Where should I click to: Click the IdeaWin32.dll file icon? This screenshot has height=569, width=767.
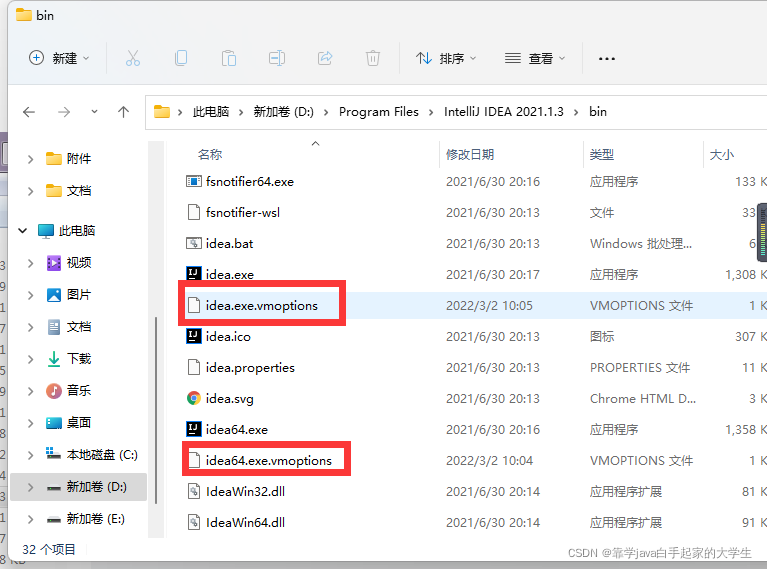coord(194,491)
